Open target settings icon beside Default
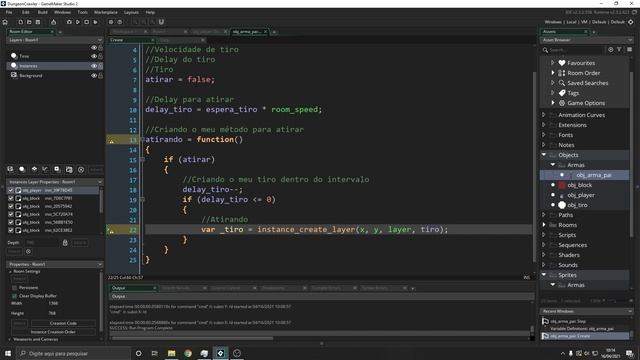The height and width of the screenshot is (360, 640). click(x=631, y=22)
